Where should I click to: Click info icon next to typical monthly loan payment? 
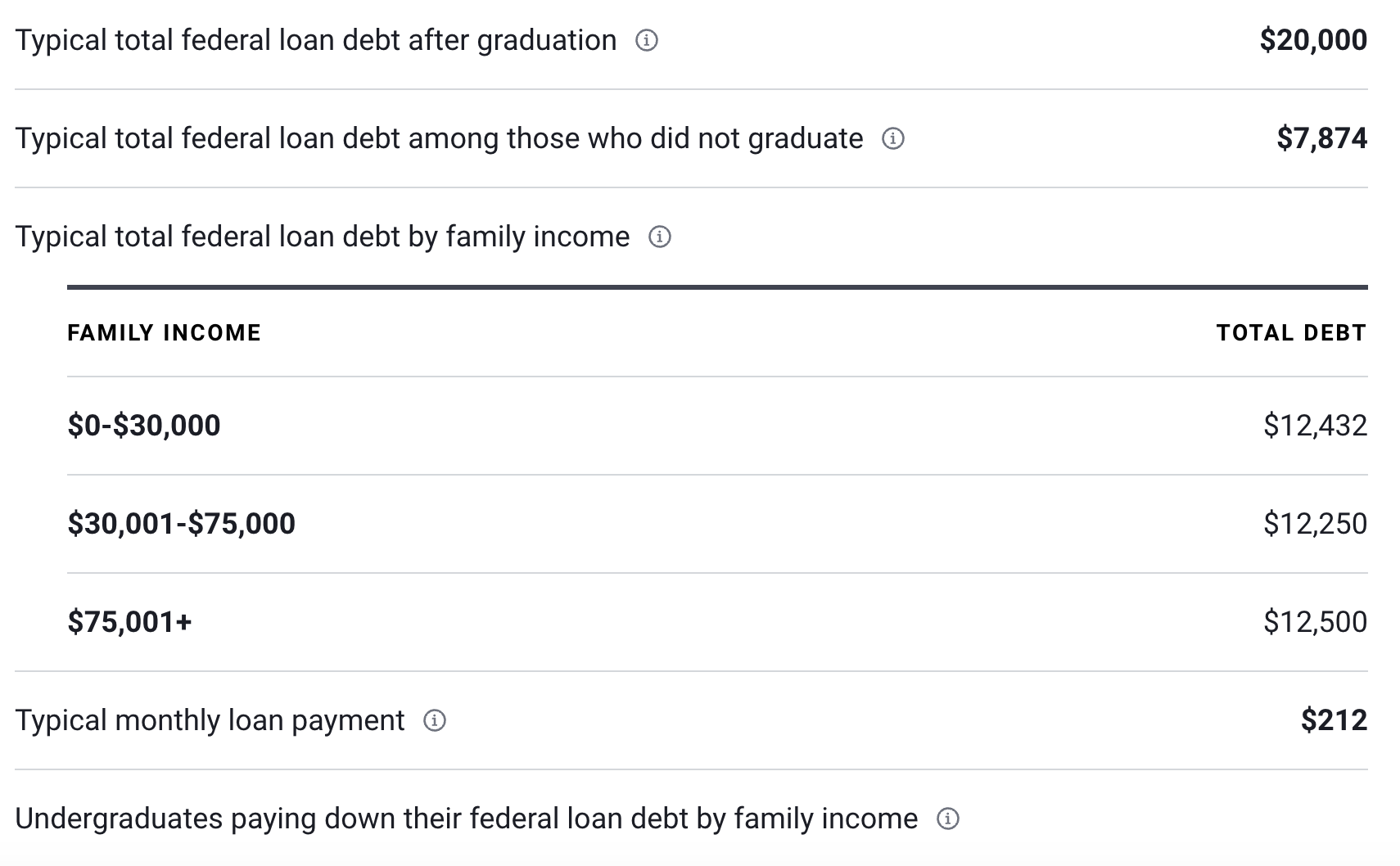point(435,720)
